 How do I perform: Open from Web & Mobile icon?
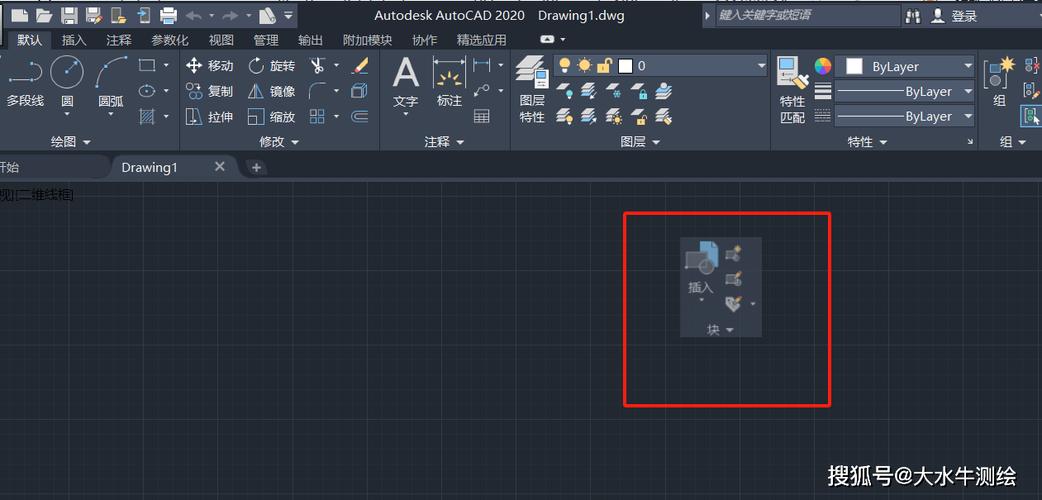click(x=118, y=15)
